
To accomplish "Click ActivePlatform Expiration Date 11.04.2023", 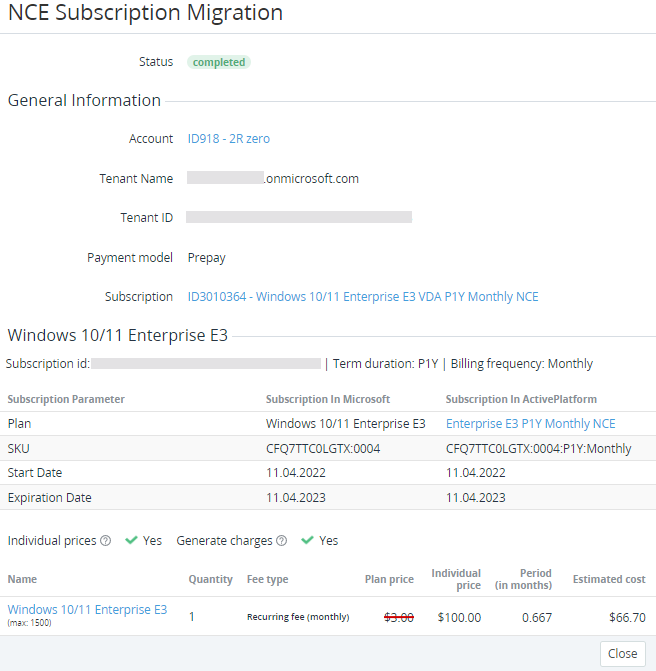I will [475, 498].
